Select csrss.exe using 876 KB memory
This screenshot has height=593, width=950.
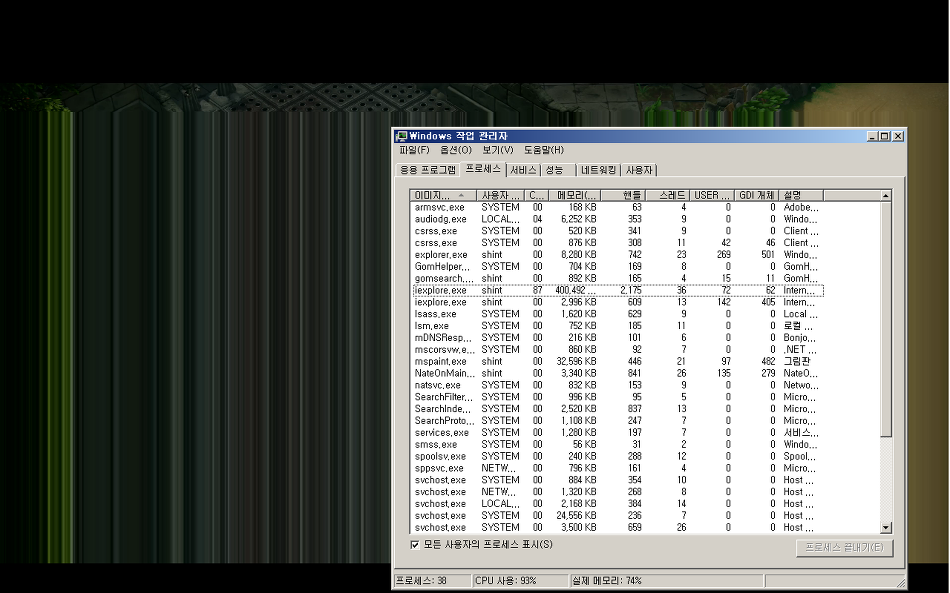[617, 243]
